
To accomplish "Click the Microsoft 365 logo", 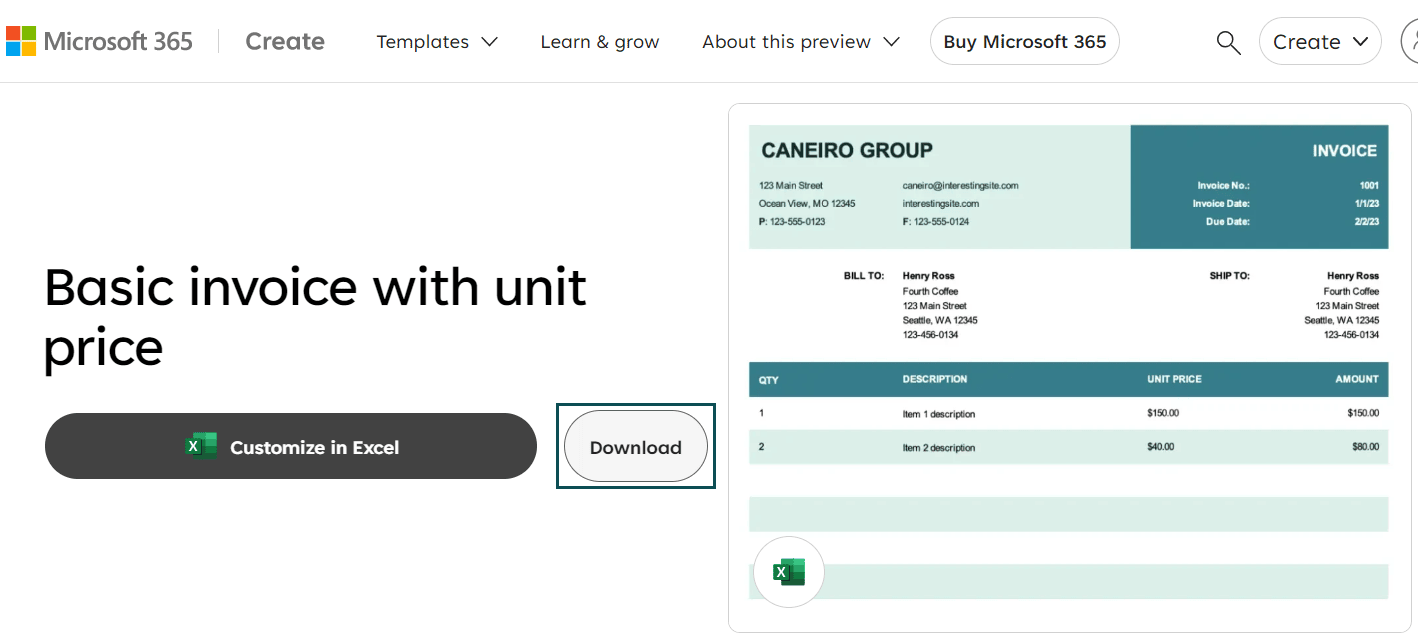I will [x=99, y=41].
